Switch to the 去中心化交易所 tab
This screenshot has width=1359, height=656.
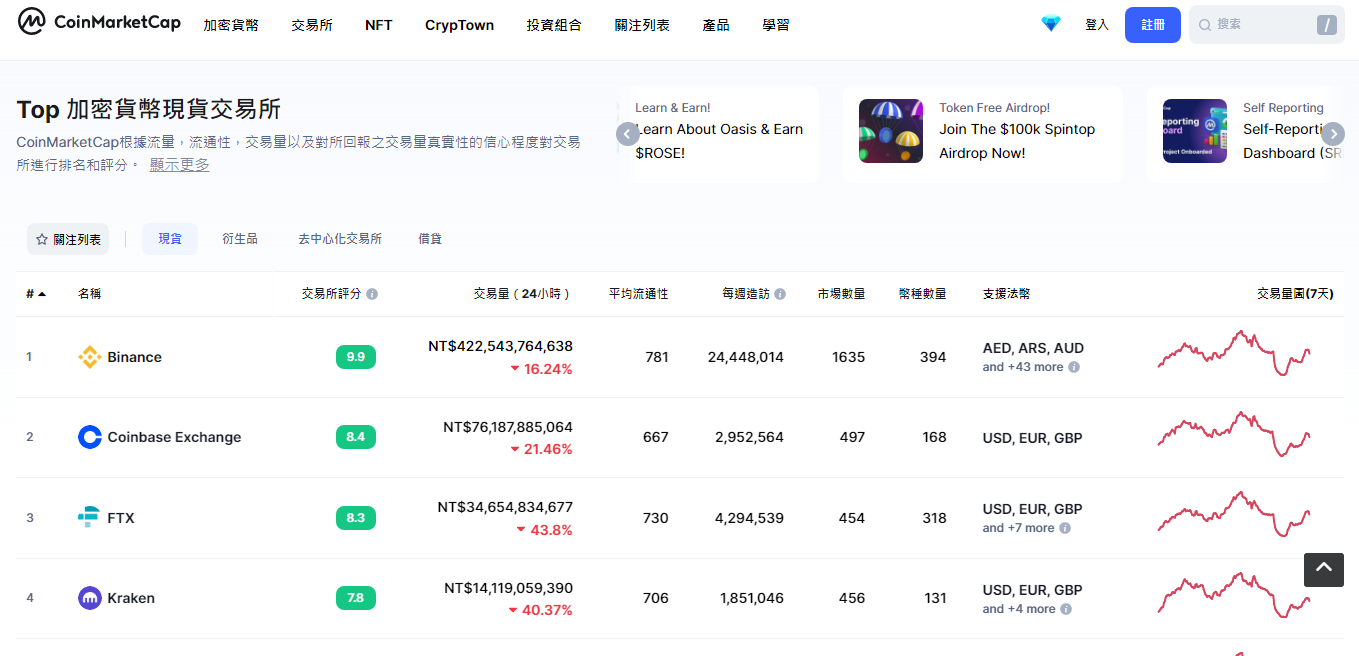[x=340, y=239]
